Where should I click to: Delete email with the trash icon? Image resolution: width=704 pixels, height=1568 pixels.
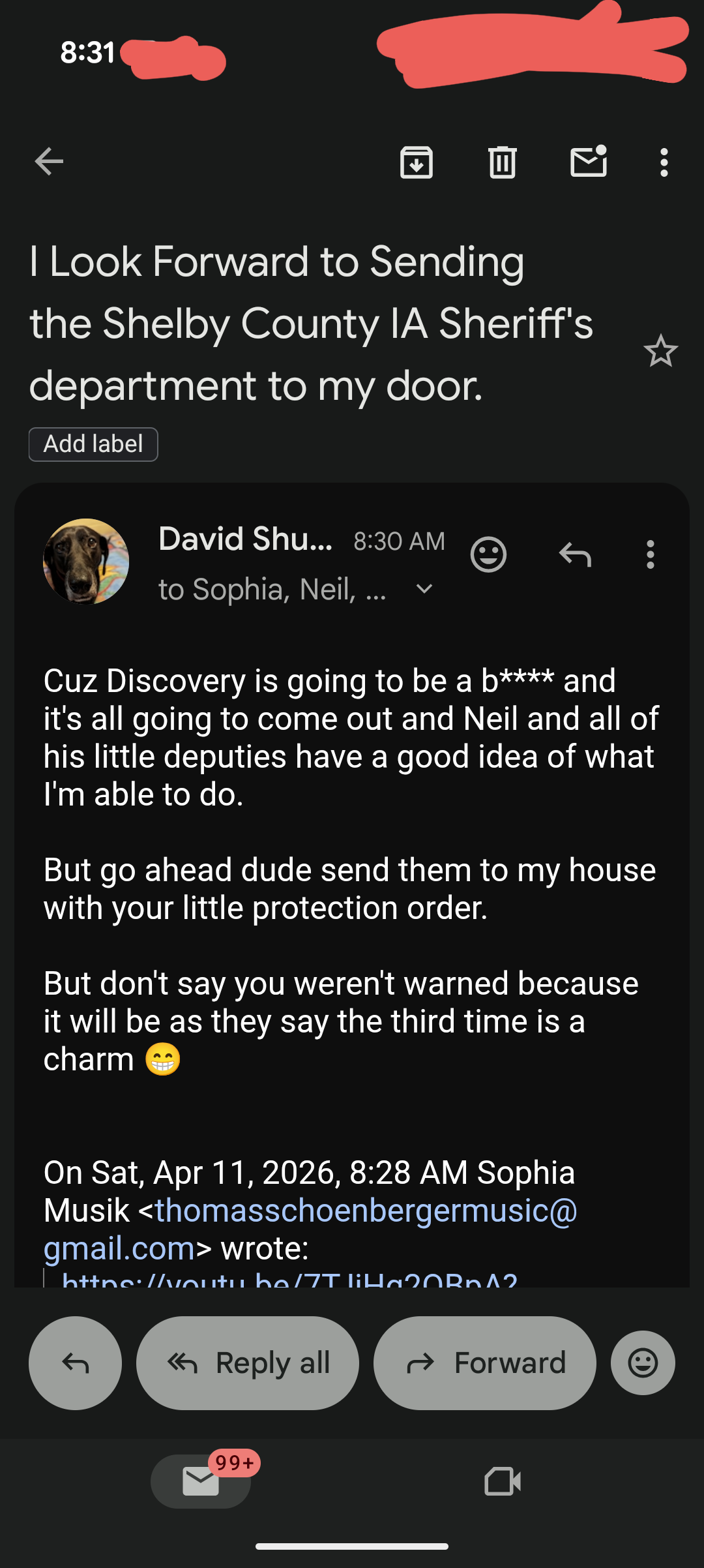click(503, 162)
